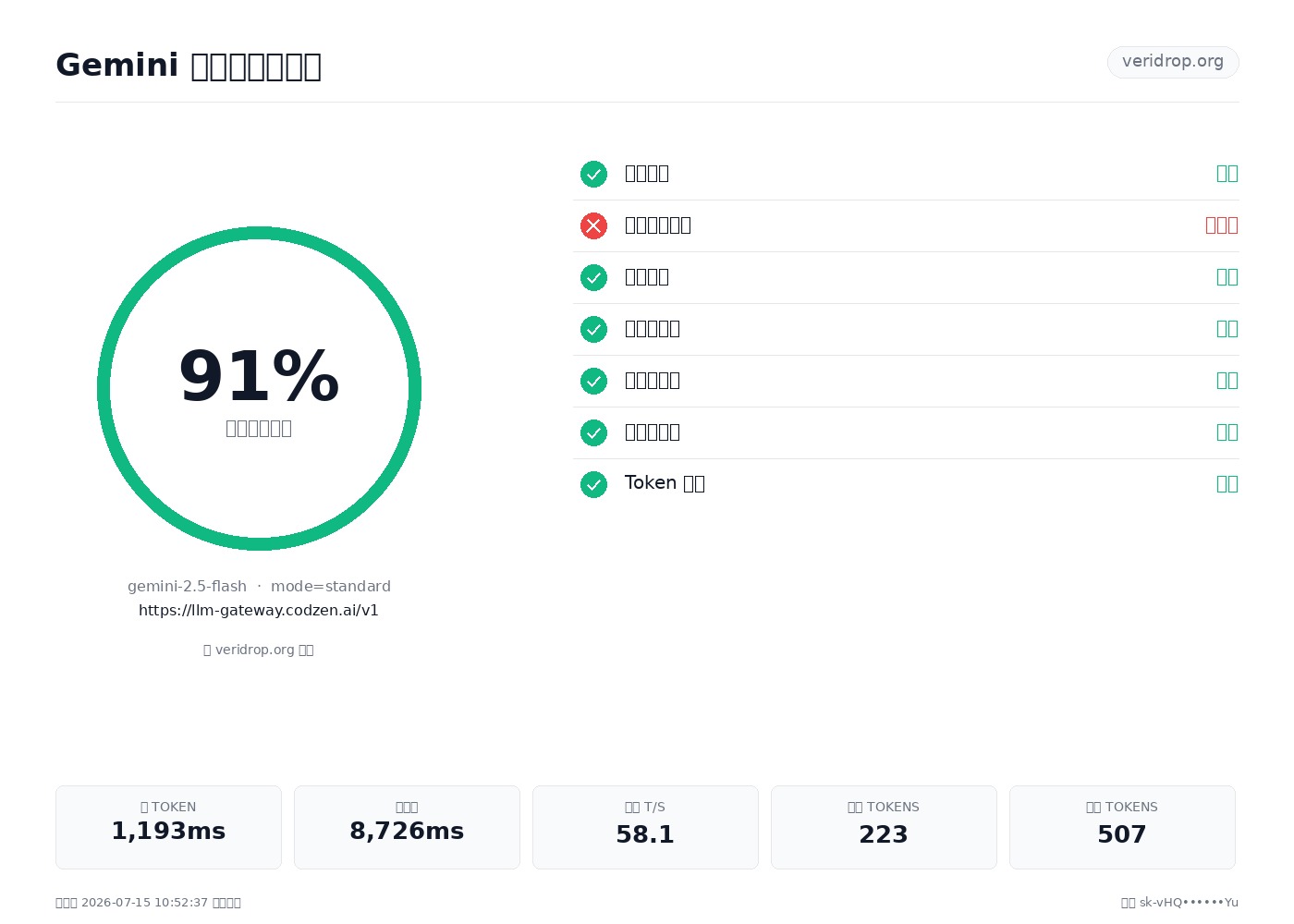Viewport: 1294px width, 924px height.
Task: Click green check icon directly above Token row
Action: pos(593,432)
